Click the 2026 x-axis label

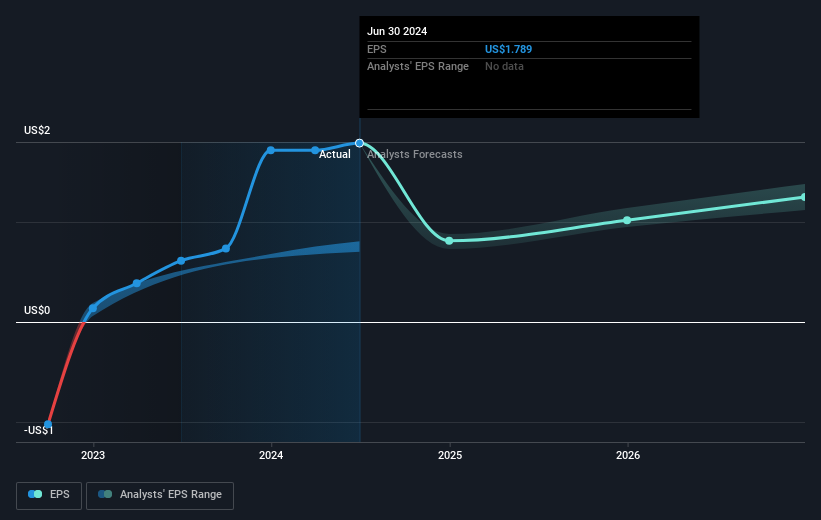click(x=628, y=456)
